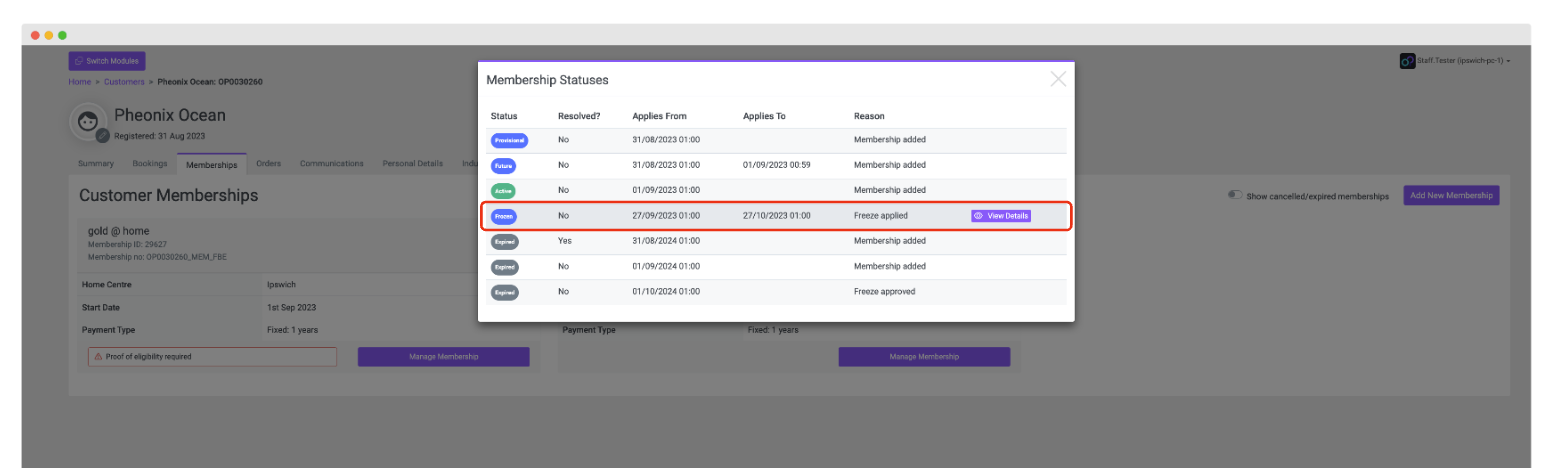The height and width of the screenshot is (468, 1552).
Task: Select the 01/09/2023 00:59 Applies To cell
Action: (x=777, y=165)
